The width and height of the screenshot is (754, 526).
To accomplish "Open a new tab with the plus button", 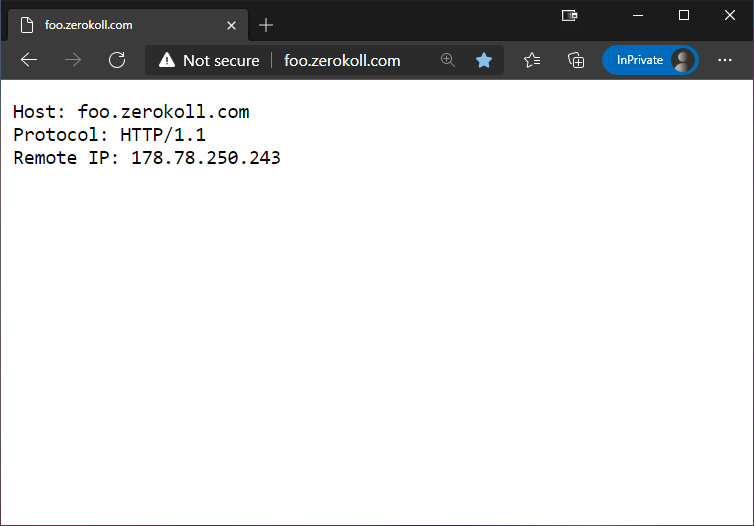I will tap(266, 25).
